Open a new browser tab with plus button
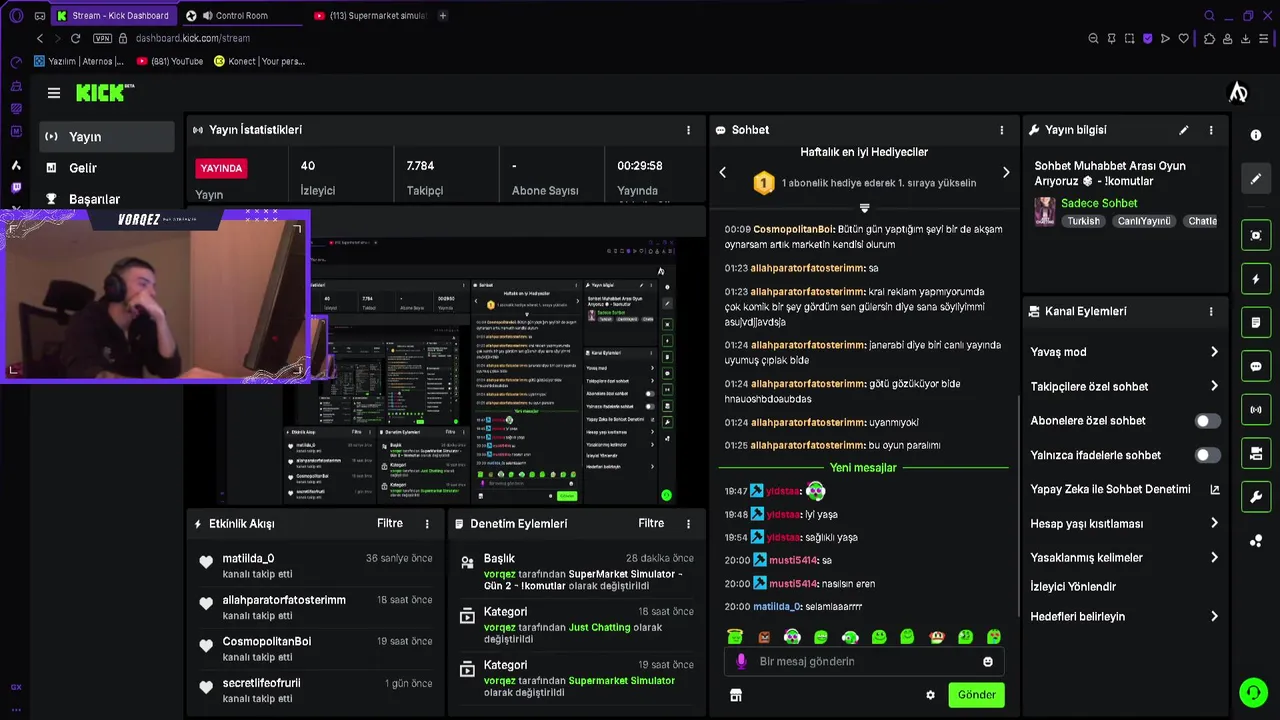This screenshot has width=1280, height=720. pos(443,15)
